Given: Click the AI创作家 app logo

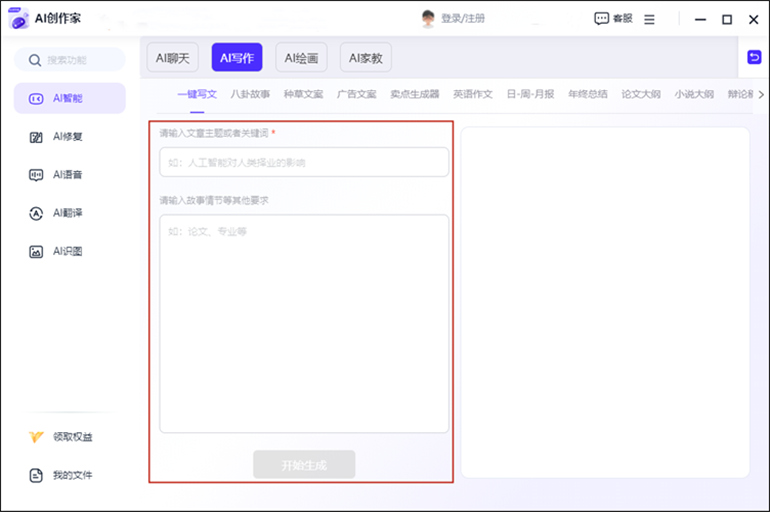Looking at the screenshot, I should point(19,19).
